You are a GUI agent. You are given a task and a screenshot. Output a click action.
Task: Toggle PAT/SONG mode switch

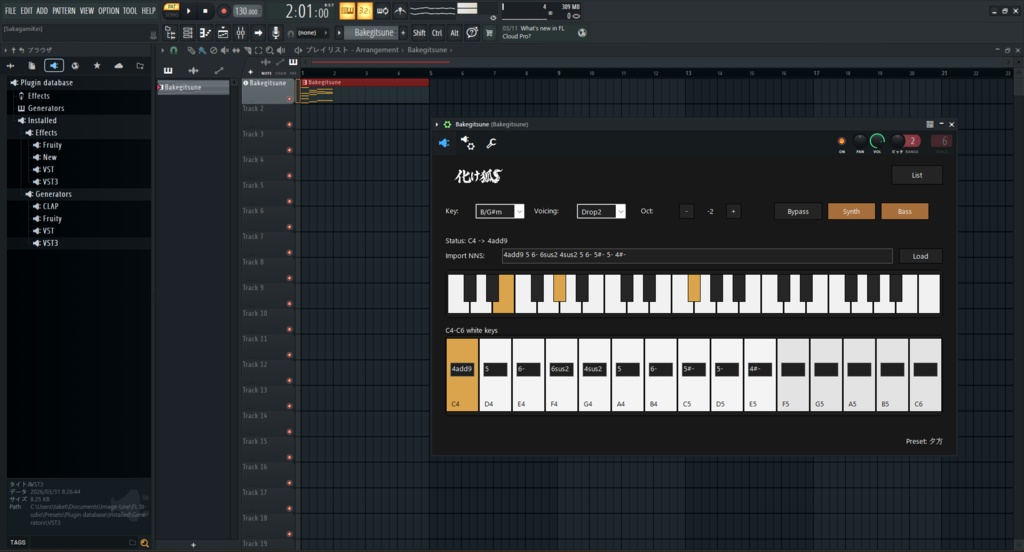171,10
